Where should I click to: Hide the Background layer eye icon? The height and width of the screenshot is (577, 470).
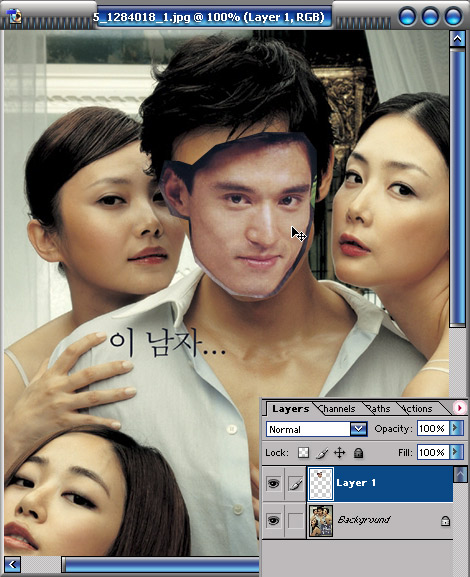point(273,520)
